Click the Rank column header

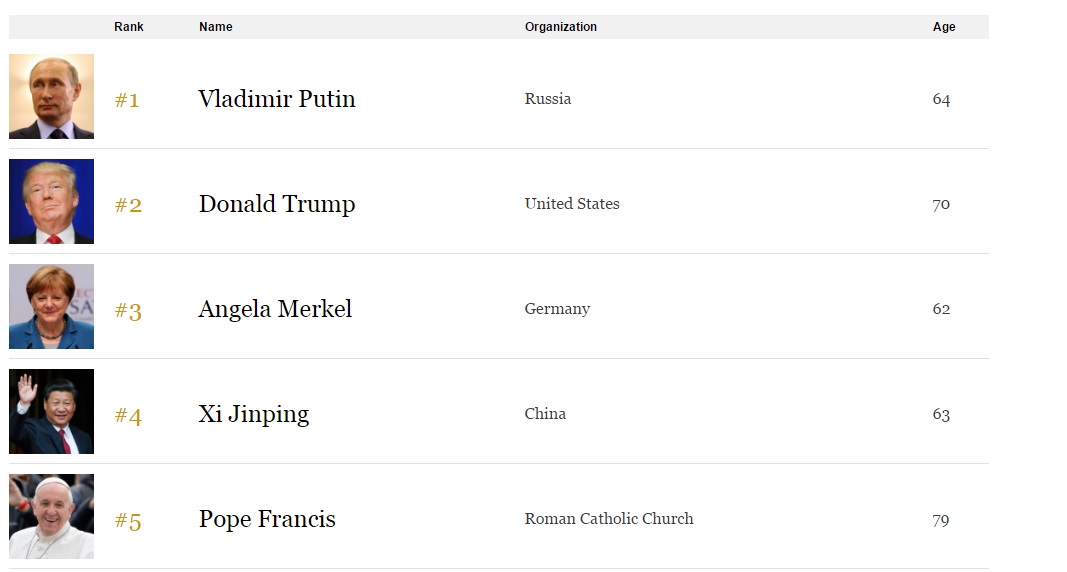click(128, 27)
